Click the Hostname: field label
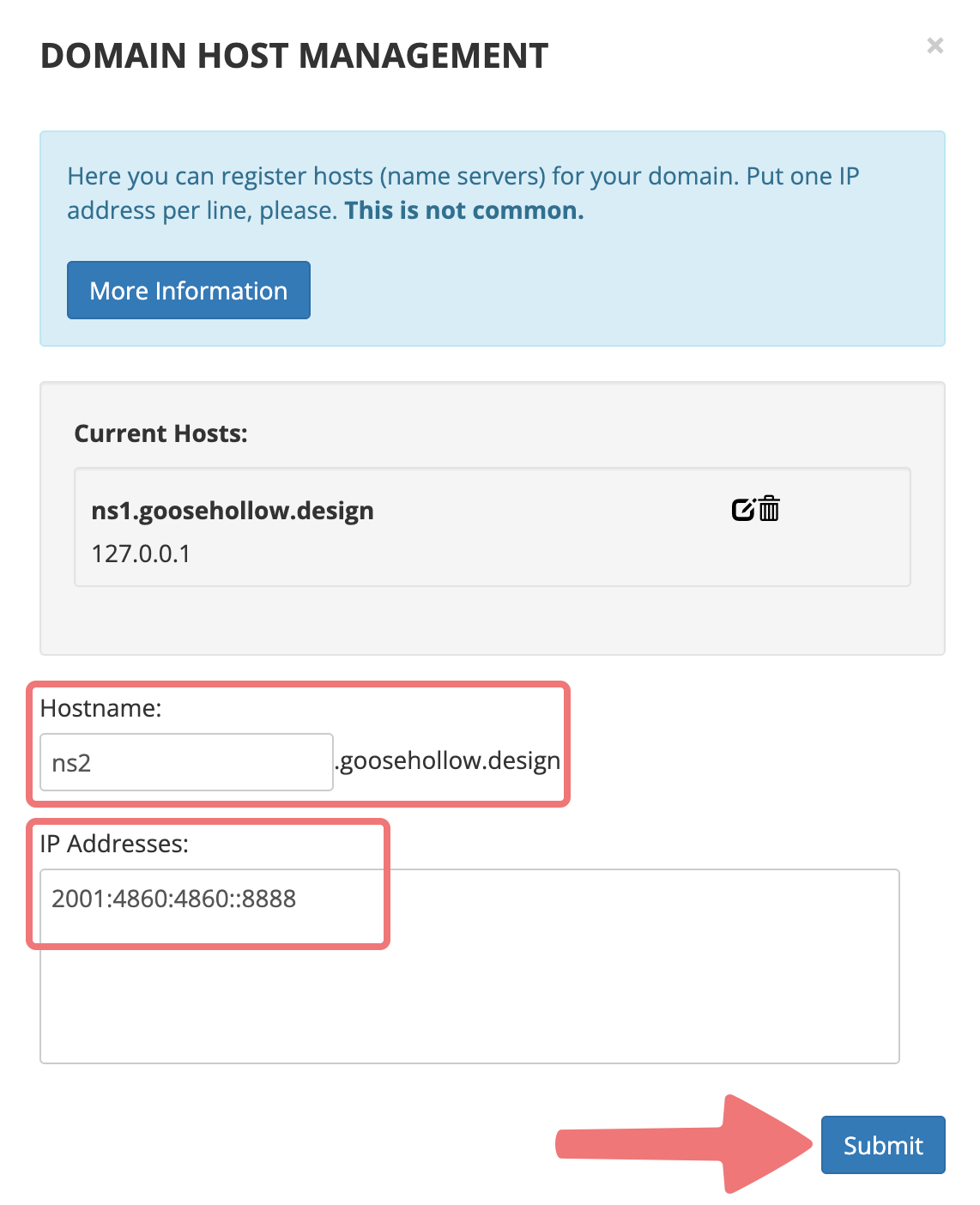The height and width of the screenshot is (1205, 980). click(x=100, y=708)
